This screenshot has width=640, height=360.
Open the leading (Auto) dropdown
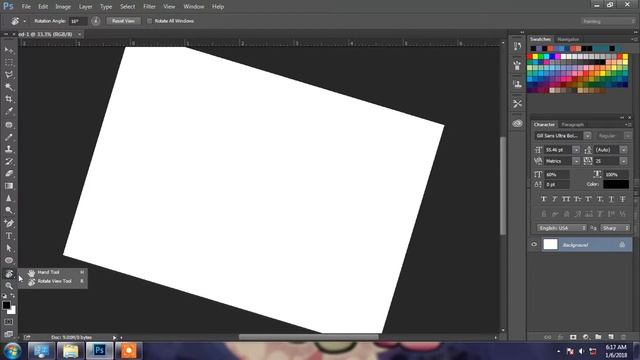tap(624, 150)
